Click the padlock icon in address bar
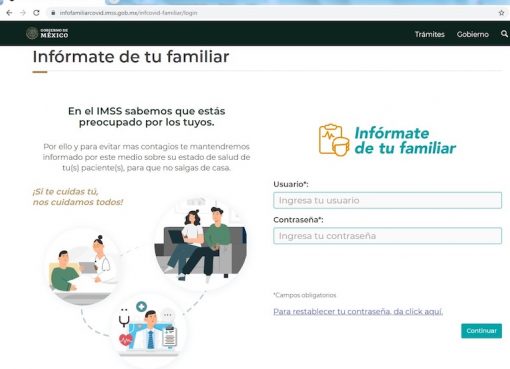The image size is (510, 369). [x=53, y=13]
